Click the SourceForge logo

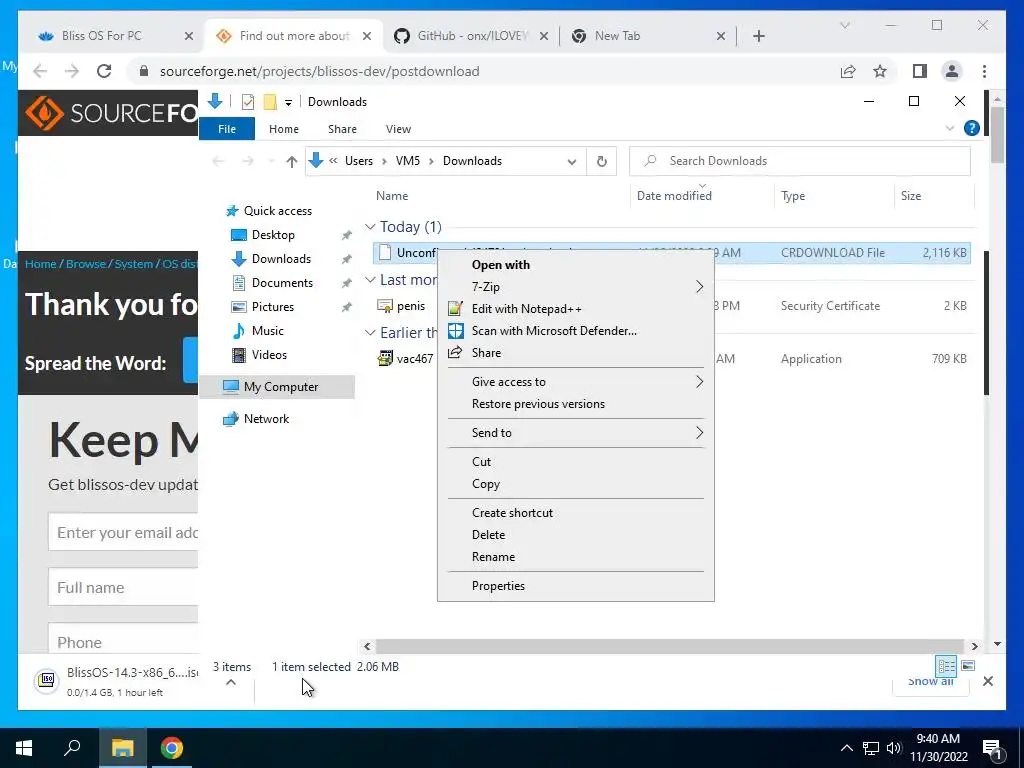click(111, 113)
